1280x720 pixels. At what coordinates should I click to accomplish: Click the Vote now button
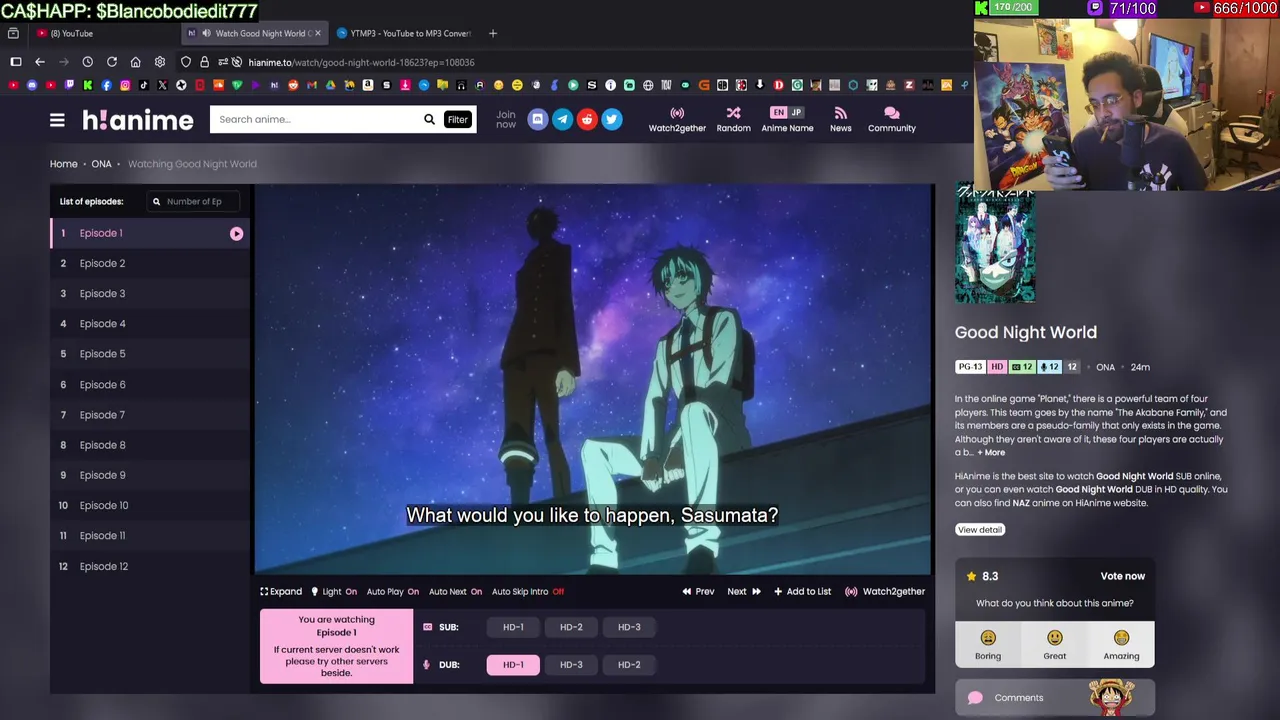click(1122, 576)
